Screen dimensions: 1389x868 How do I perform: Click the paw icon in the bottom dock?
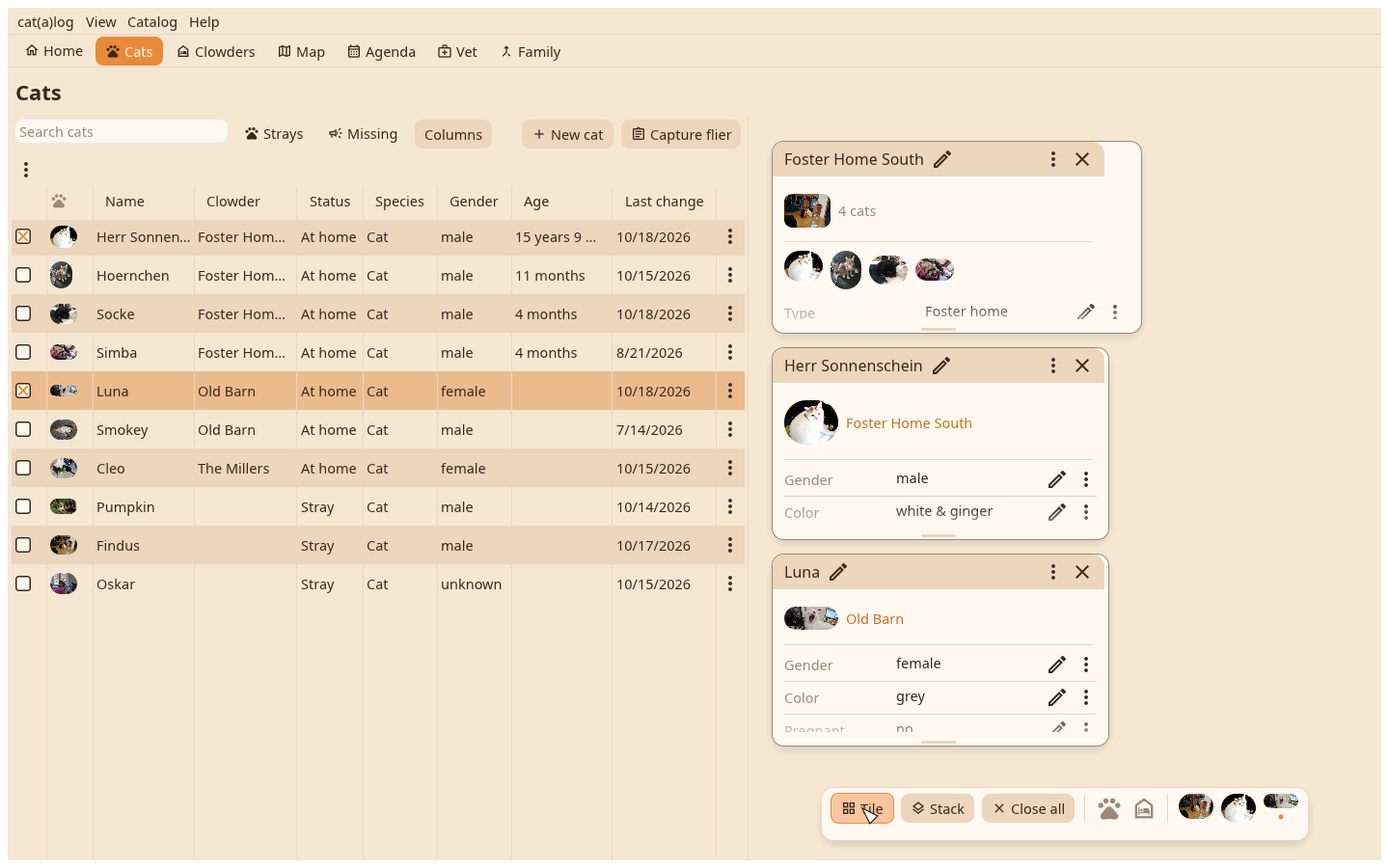(x=1109, y=808)
